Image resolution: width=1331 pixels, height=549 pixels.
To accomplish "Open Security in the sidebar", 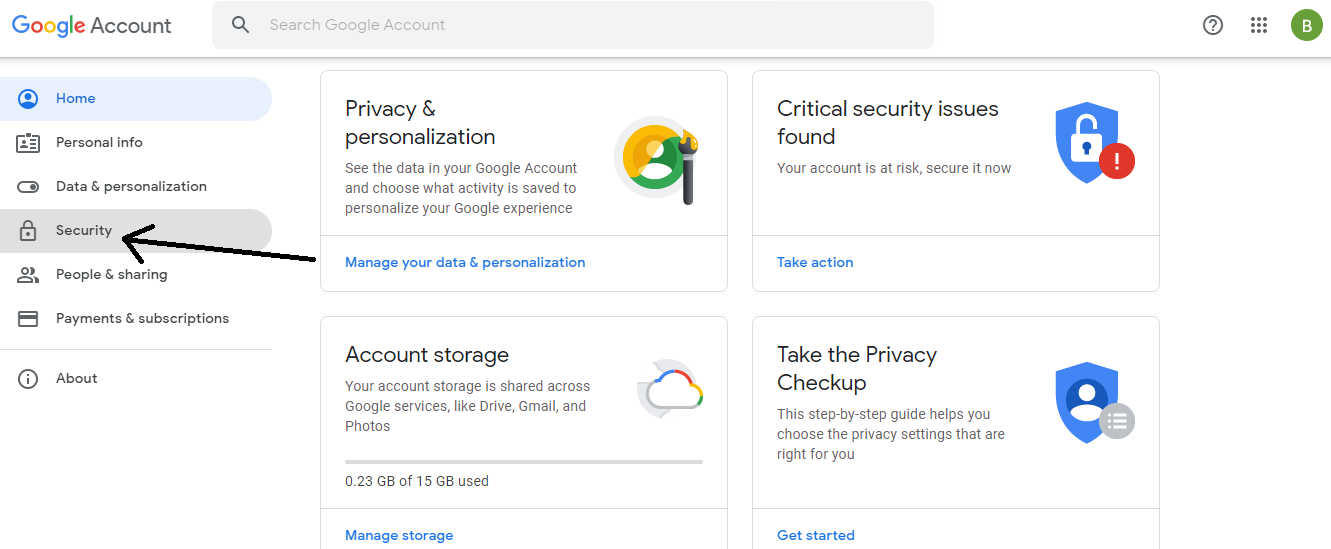I will (136, 230).
